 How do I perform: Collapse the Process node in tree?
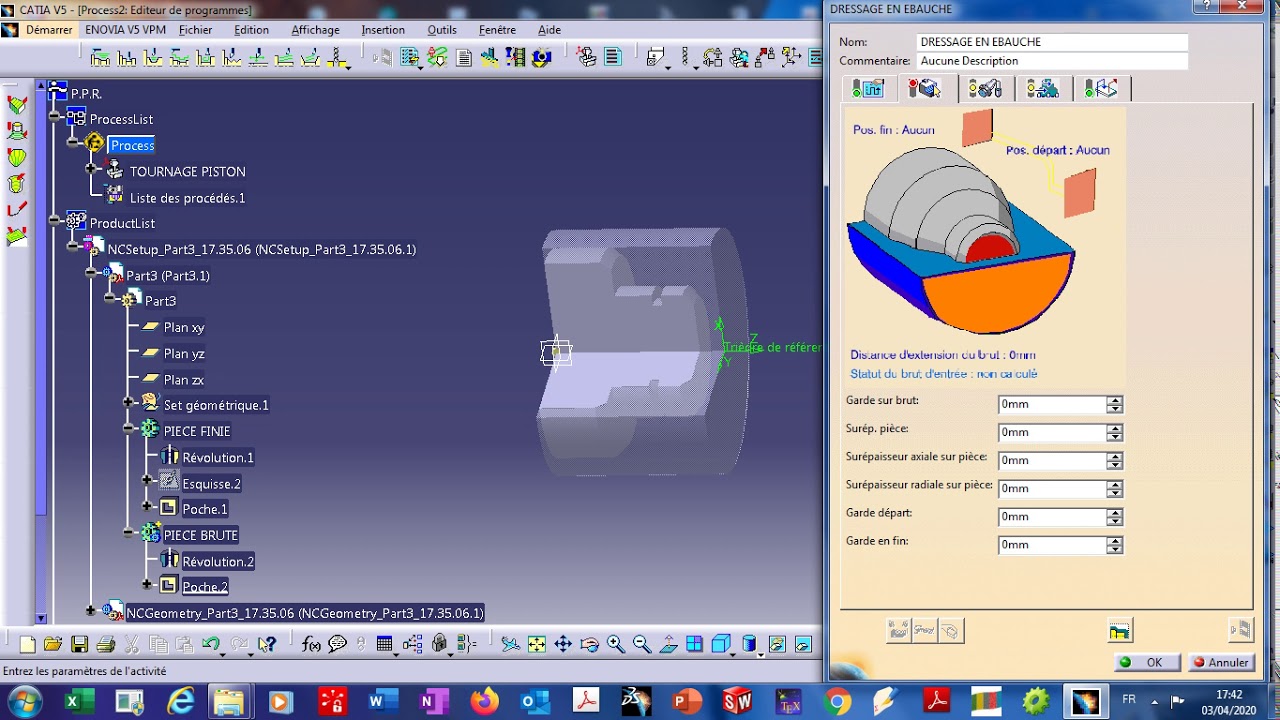point(73,144)
